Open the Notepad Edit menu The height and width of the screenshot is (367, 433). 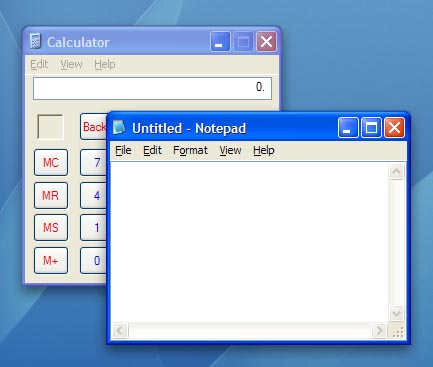(x=152, y=150)
